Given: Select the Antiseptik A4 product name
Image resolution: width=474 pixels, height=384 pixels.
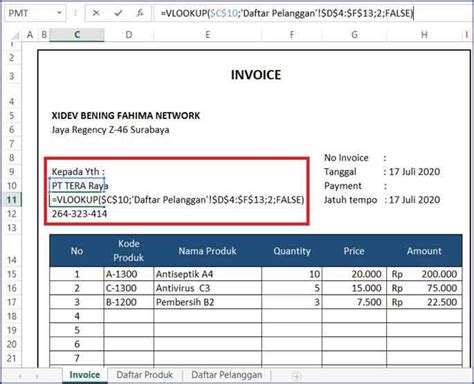Looking at the screenshot, I should pyautogui.click(x=208, y=274).
